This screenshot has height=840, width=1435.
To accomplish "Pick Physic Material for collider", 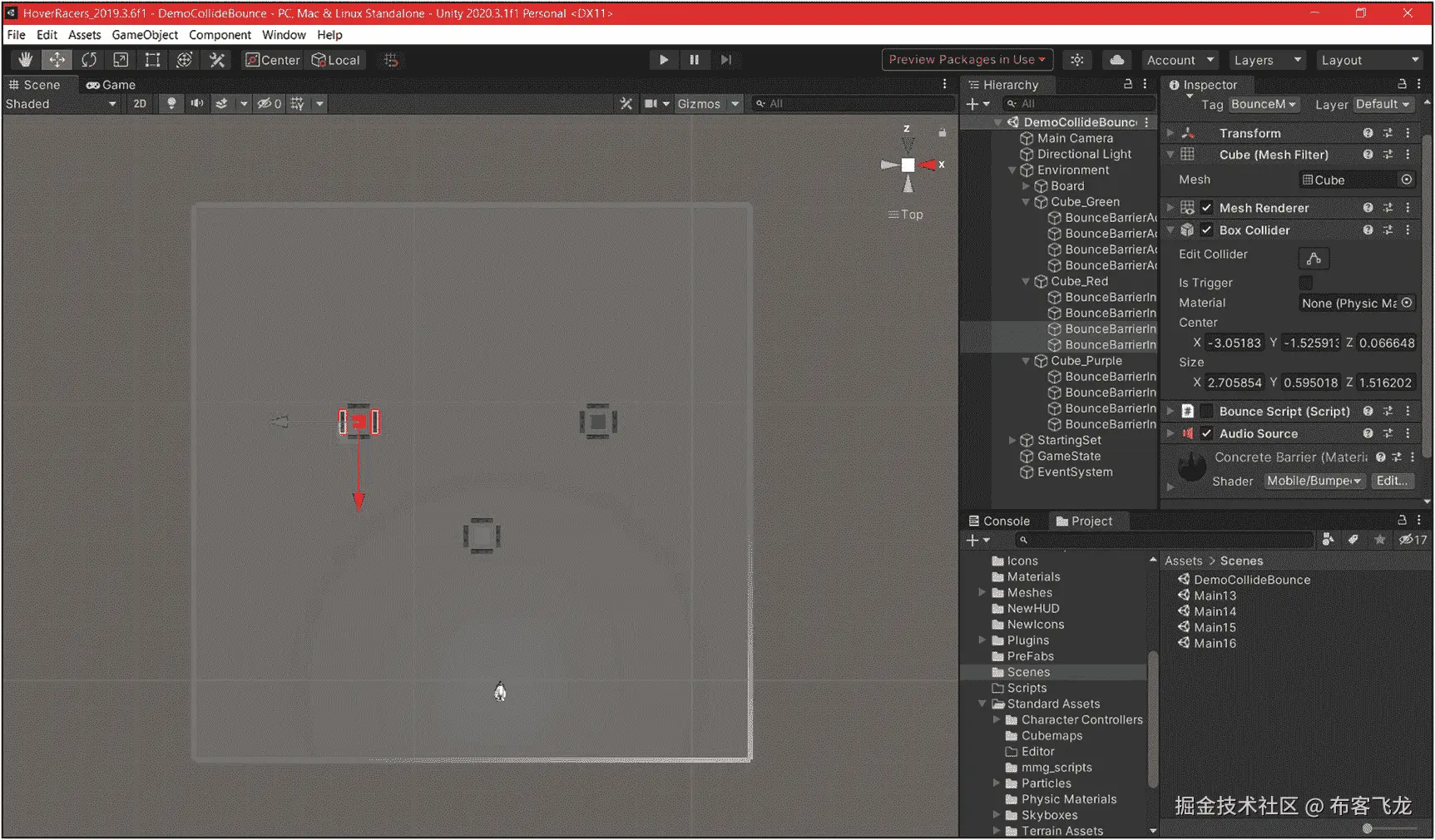I will click(1406, 303).
